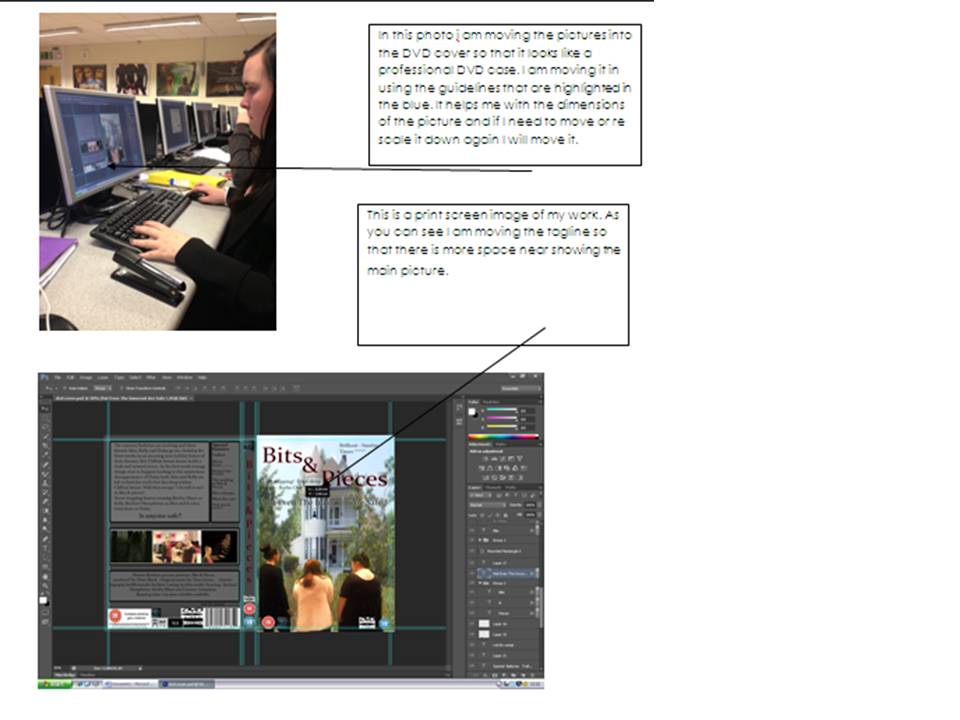
Task: Select the Brush tool
Action: pos(45,474)
